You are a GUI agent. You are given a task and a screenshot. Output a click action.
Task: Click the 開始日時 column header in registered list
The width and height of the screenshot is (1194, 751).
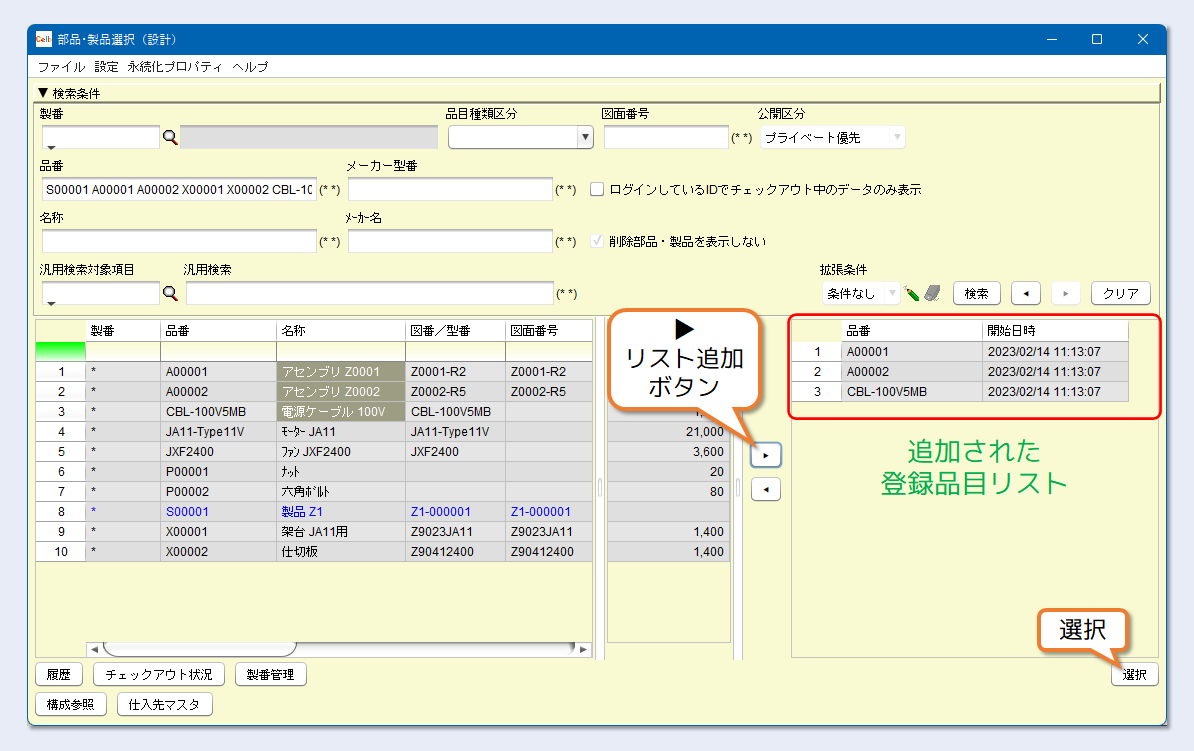(x=1055, y=331)
